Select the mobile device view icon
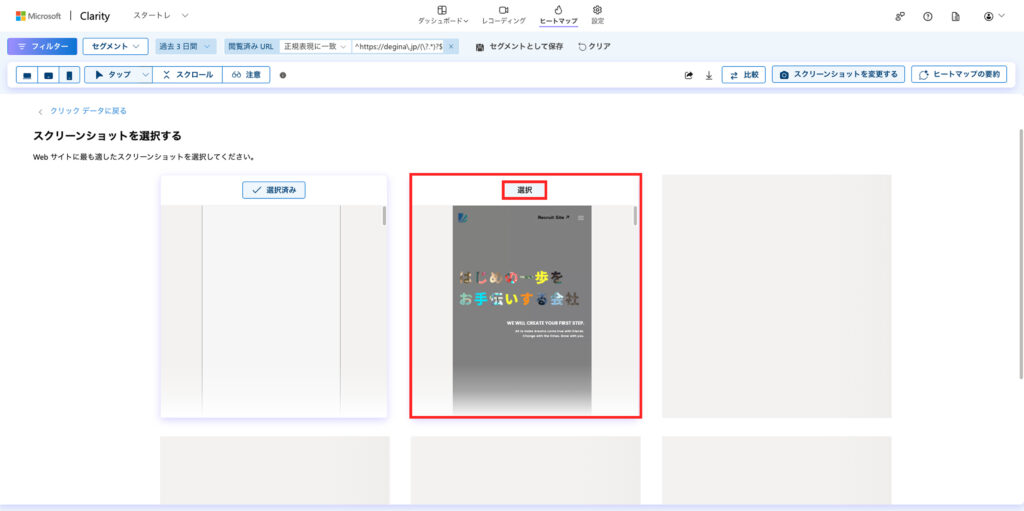The image size is (1024, 511). pos(69,75)
